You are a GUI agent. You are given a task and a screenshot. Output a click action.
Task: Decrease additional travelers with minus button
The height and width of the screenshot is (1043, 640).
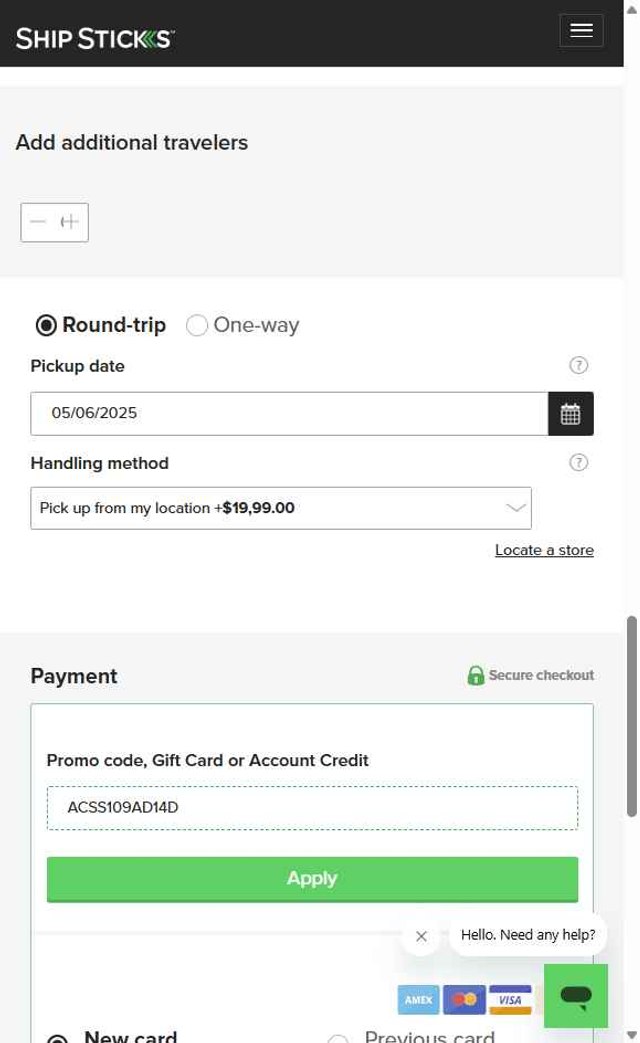coord(38,222)
